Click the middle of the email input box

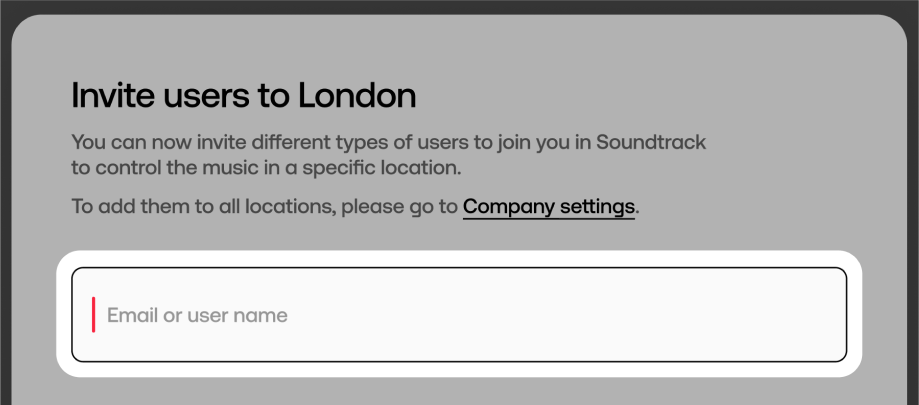(459, 315)
